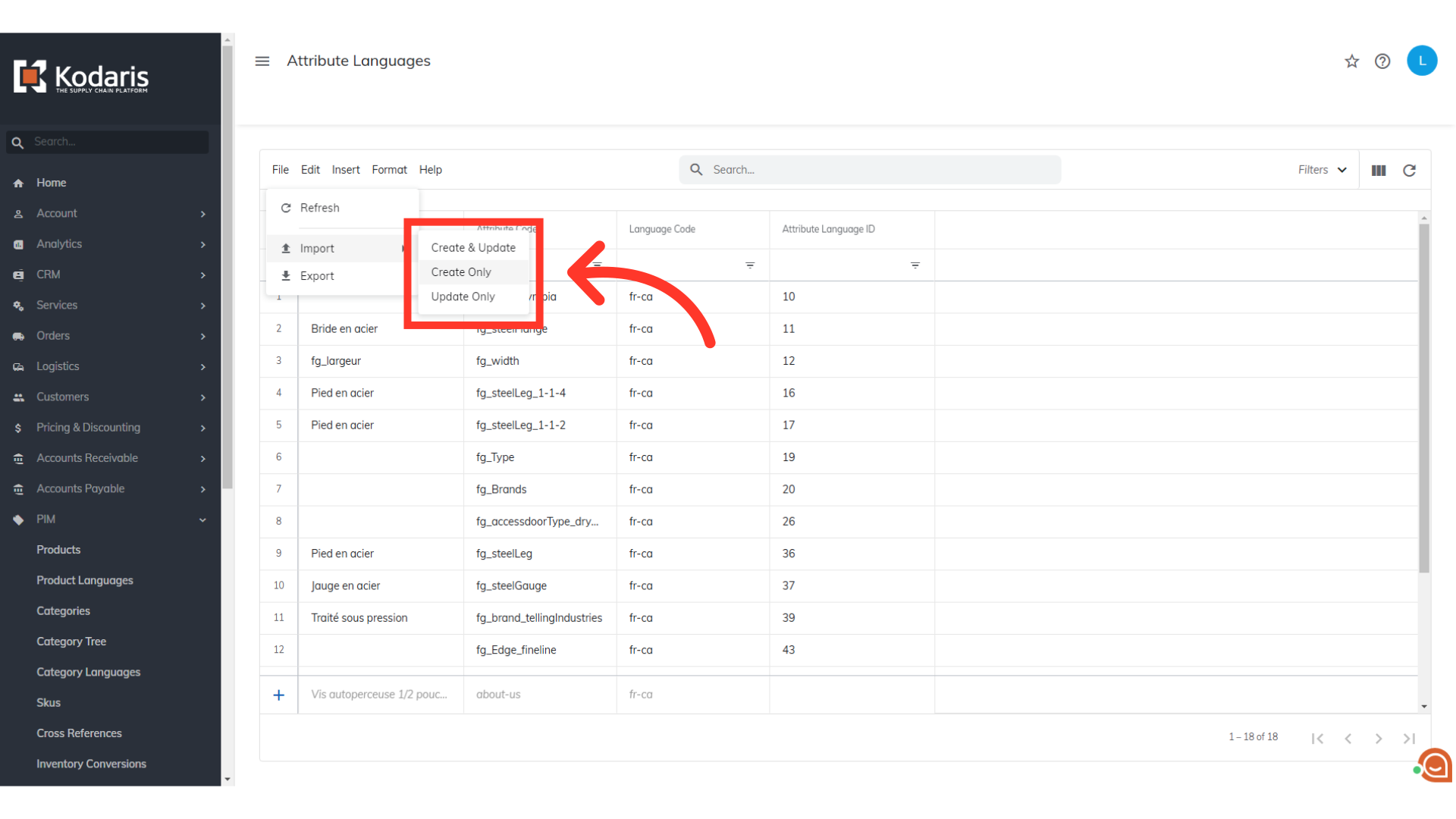Click the add row plus icon
Image resolution: width=1456 pixels, height=819 pixels.
click(x=279, y=695)
